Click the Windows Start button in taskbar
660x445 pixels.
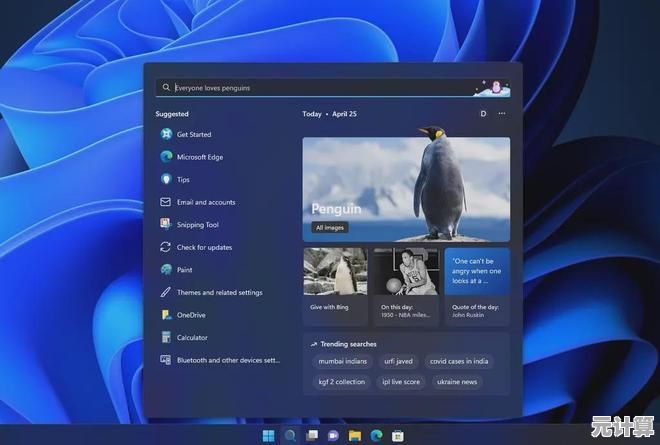tap(268, 436)
